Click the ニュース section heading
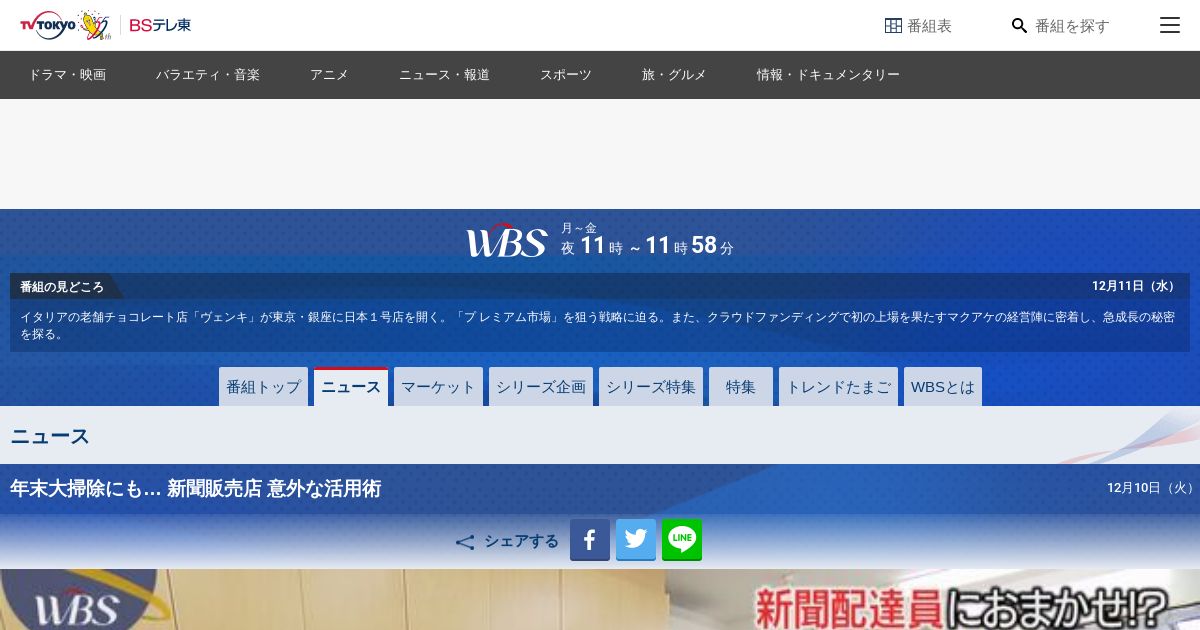1200x630 pixels. click(x=50, y=436)
